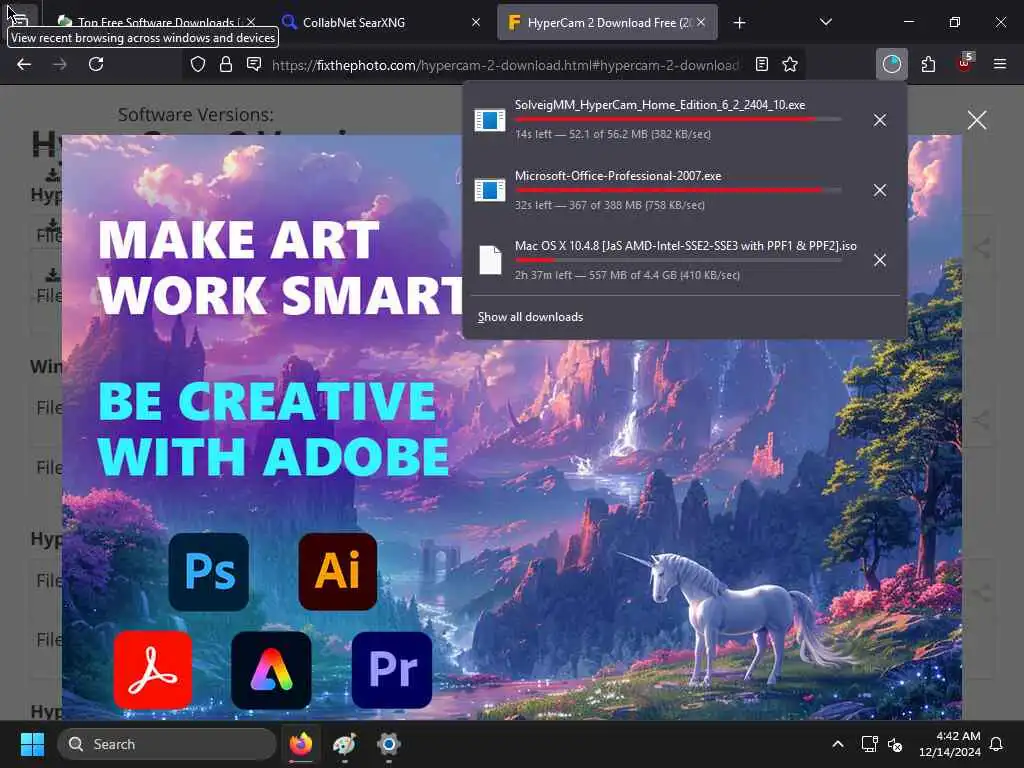Close the Top Free Software Downloads tab

pyautogui.click(x=251, y=23)
